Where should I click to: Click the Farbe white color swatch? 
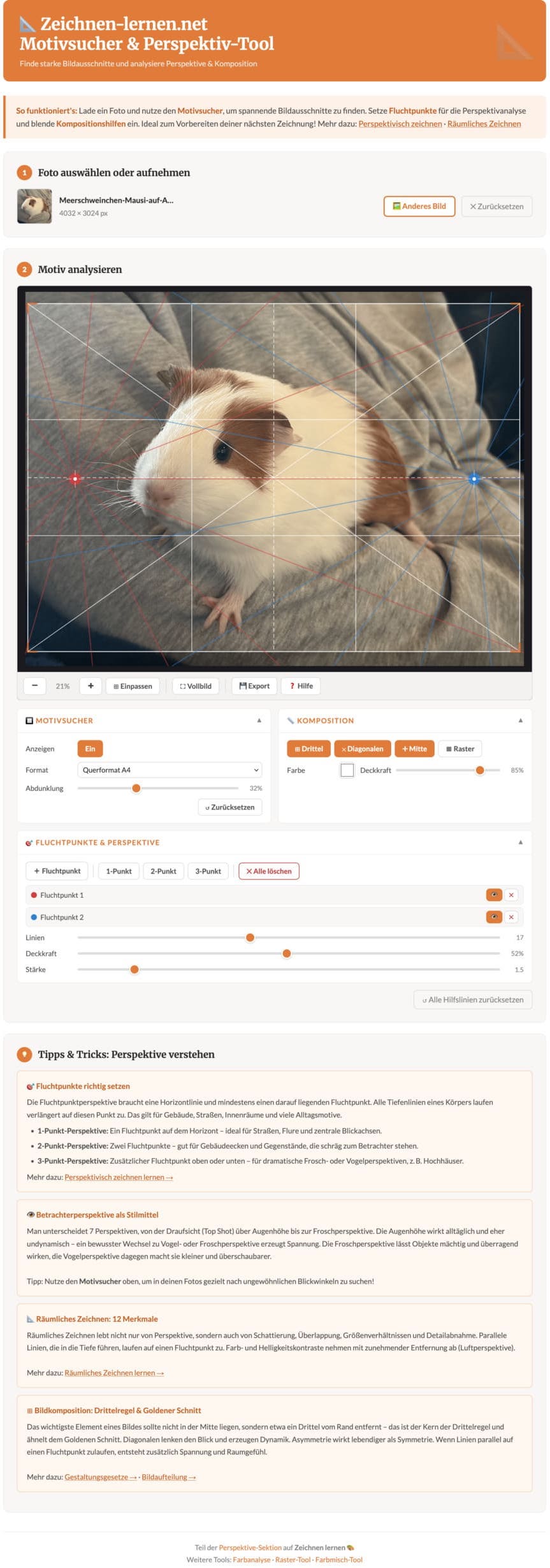347,770
